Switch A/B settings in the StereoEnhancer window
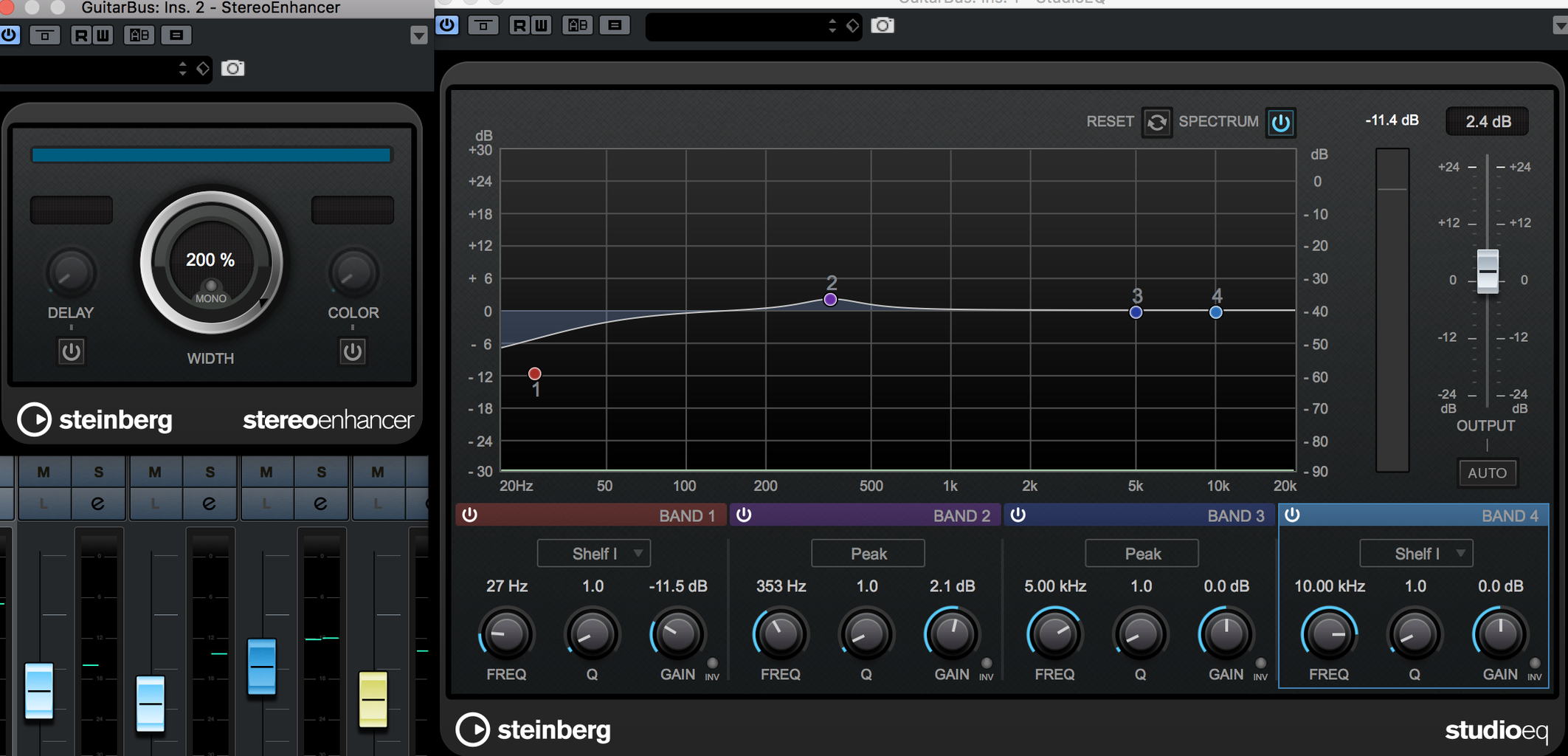Screen dimensions: 1568x756 coord(139,35)
